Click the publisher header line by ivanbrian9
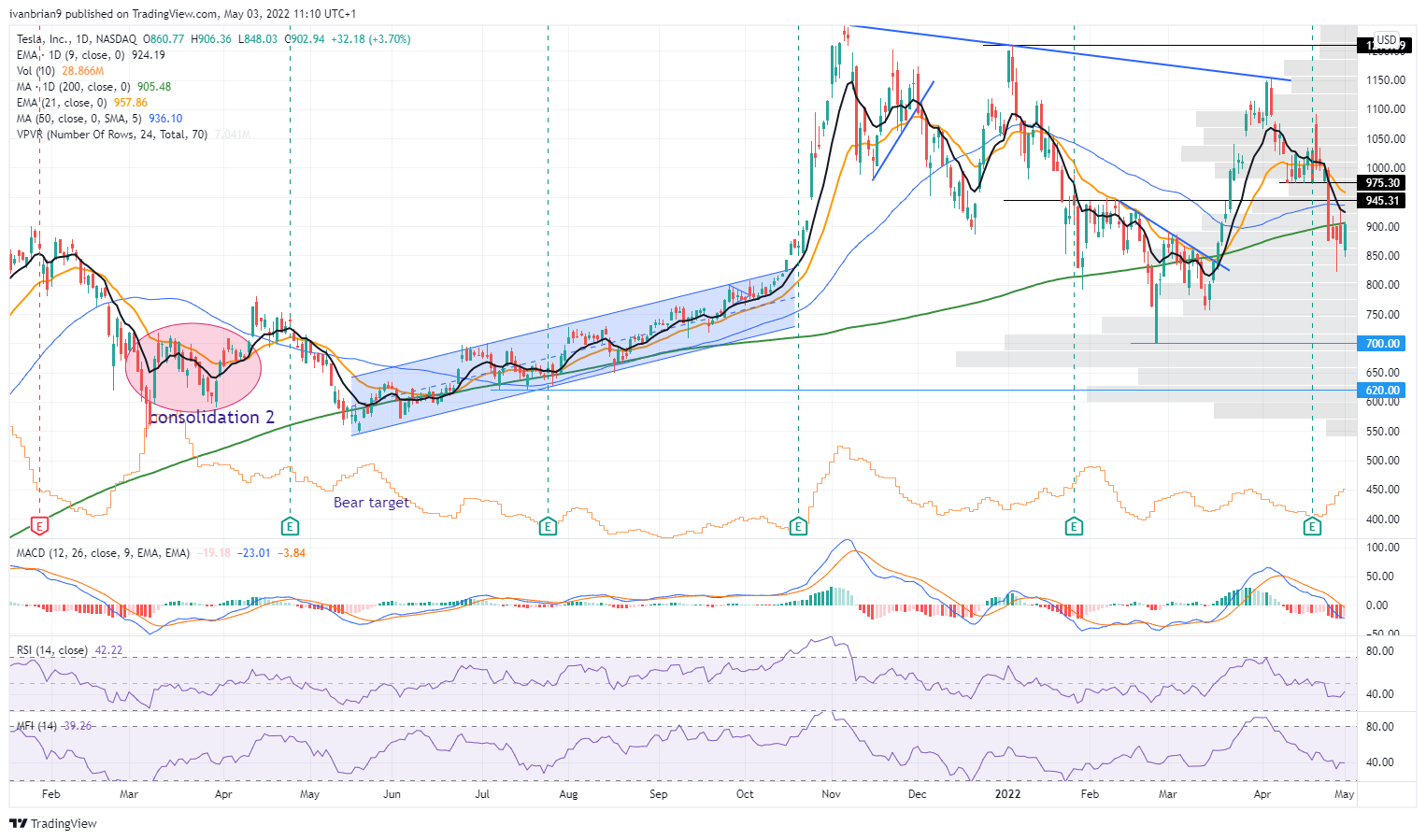The height and width of the screenshot is (840, 1426). click(182, 14)
